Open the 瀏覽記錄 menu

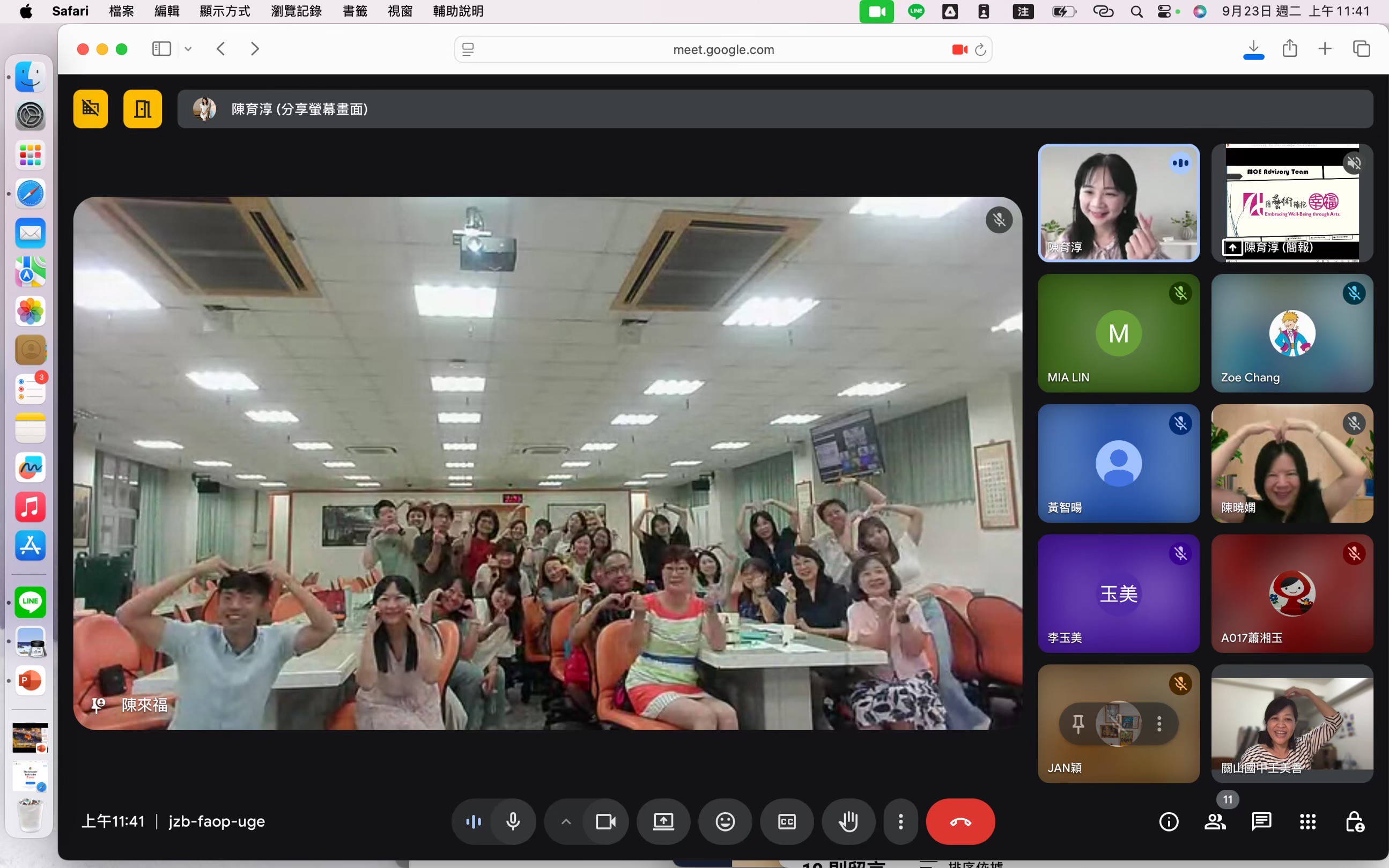295,11
